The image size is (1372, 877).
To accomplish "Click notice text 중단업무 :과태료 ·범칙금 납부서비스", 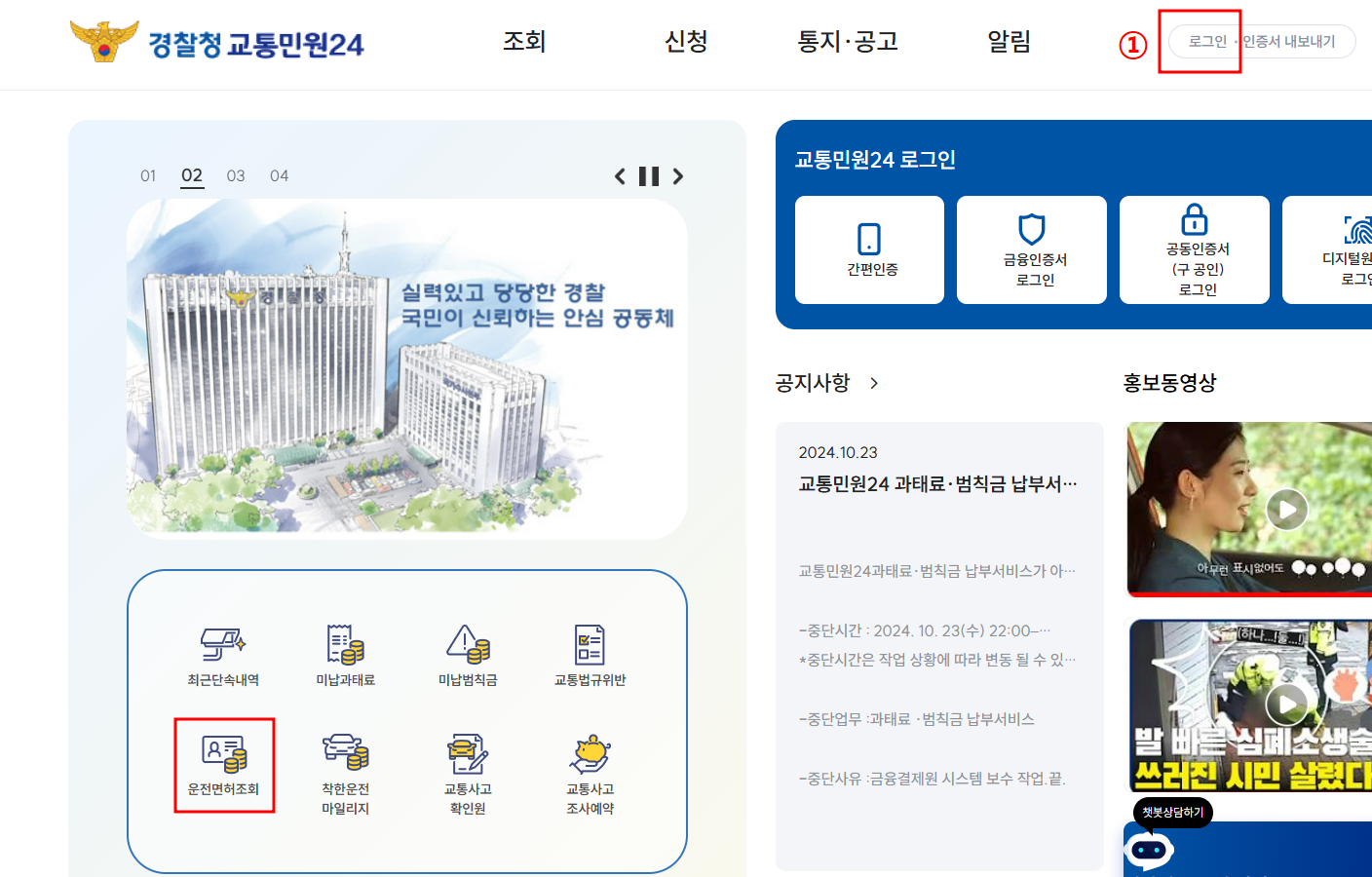I will pos(917,719).
